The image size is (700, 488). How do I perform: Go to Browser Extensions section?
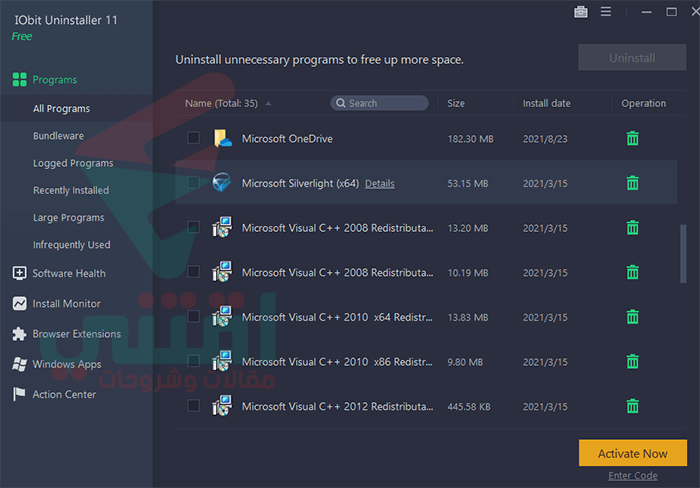click(x=76, y=334)
